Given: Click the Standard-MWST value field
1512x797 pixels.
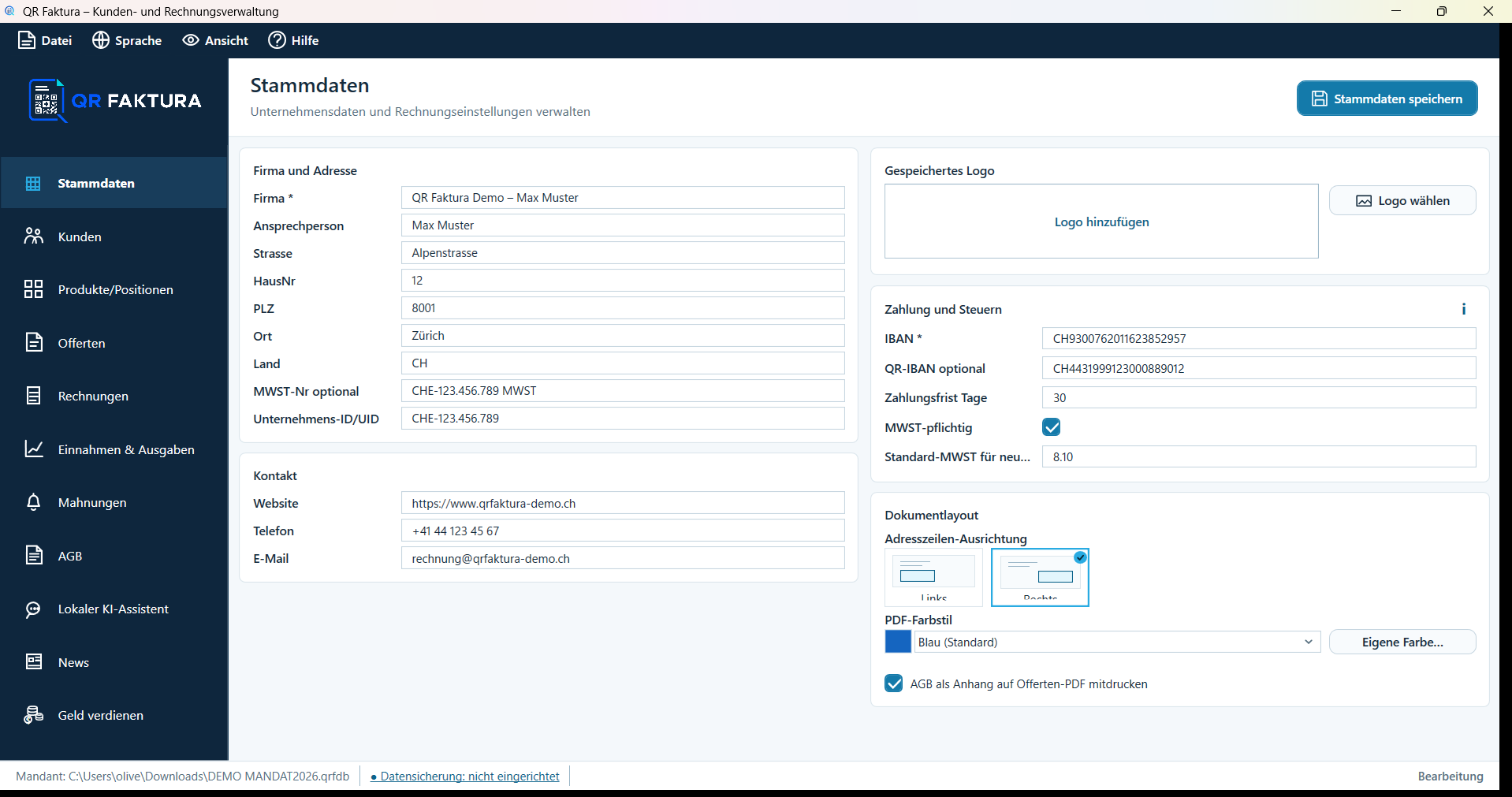Looking at the screenshot, I should [1259, 456].
